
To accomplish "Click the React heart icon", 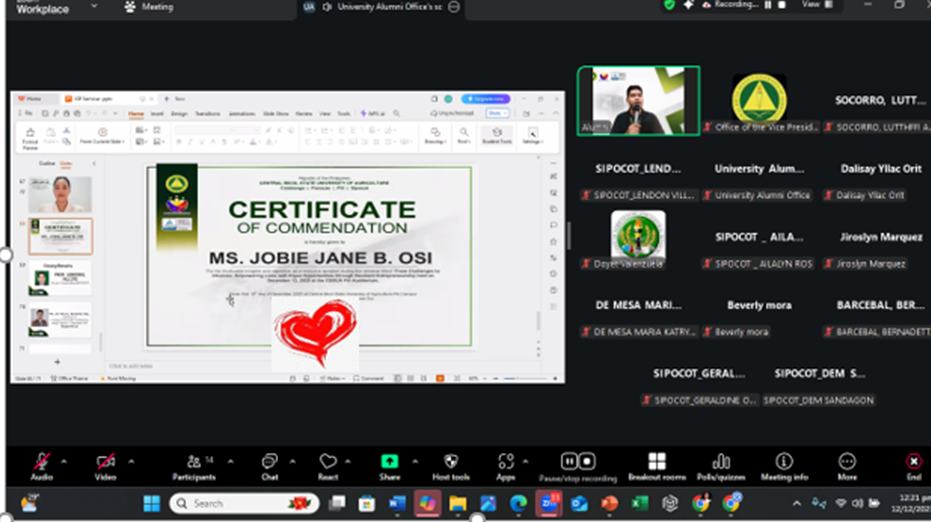I will [328, 463].
